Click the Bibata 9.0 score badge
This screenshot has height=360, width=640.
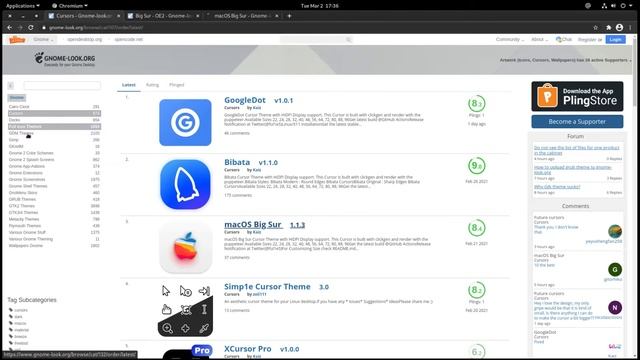point(476,166)
